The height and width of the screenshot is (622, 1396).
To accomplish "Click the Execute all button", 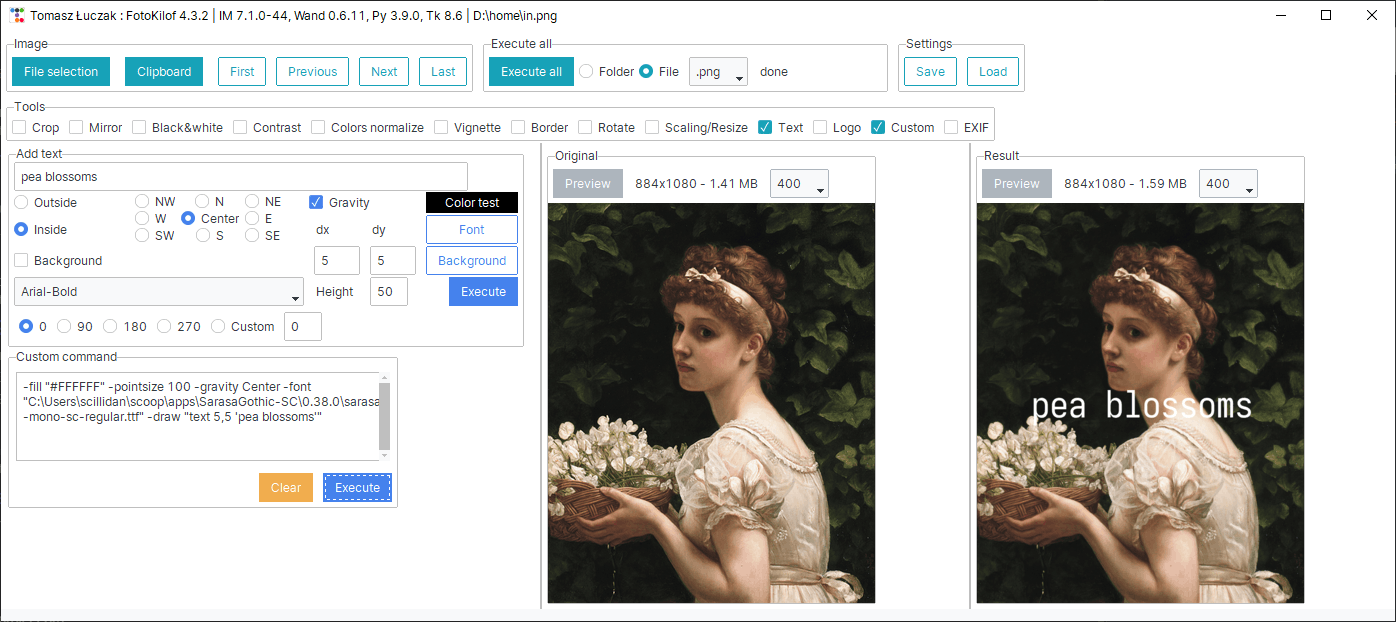I will coord(531,71).
